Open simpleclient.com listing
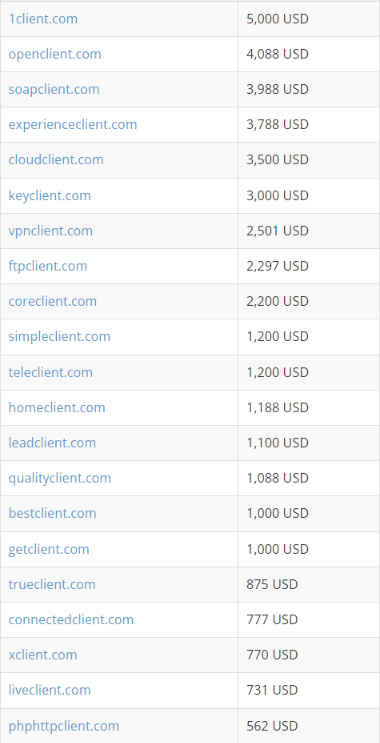The width and height of the screenshot is (380, 743). [59, 336]
